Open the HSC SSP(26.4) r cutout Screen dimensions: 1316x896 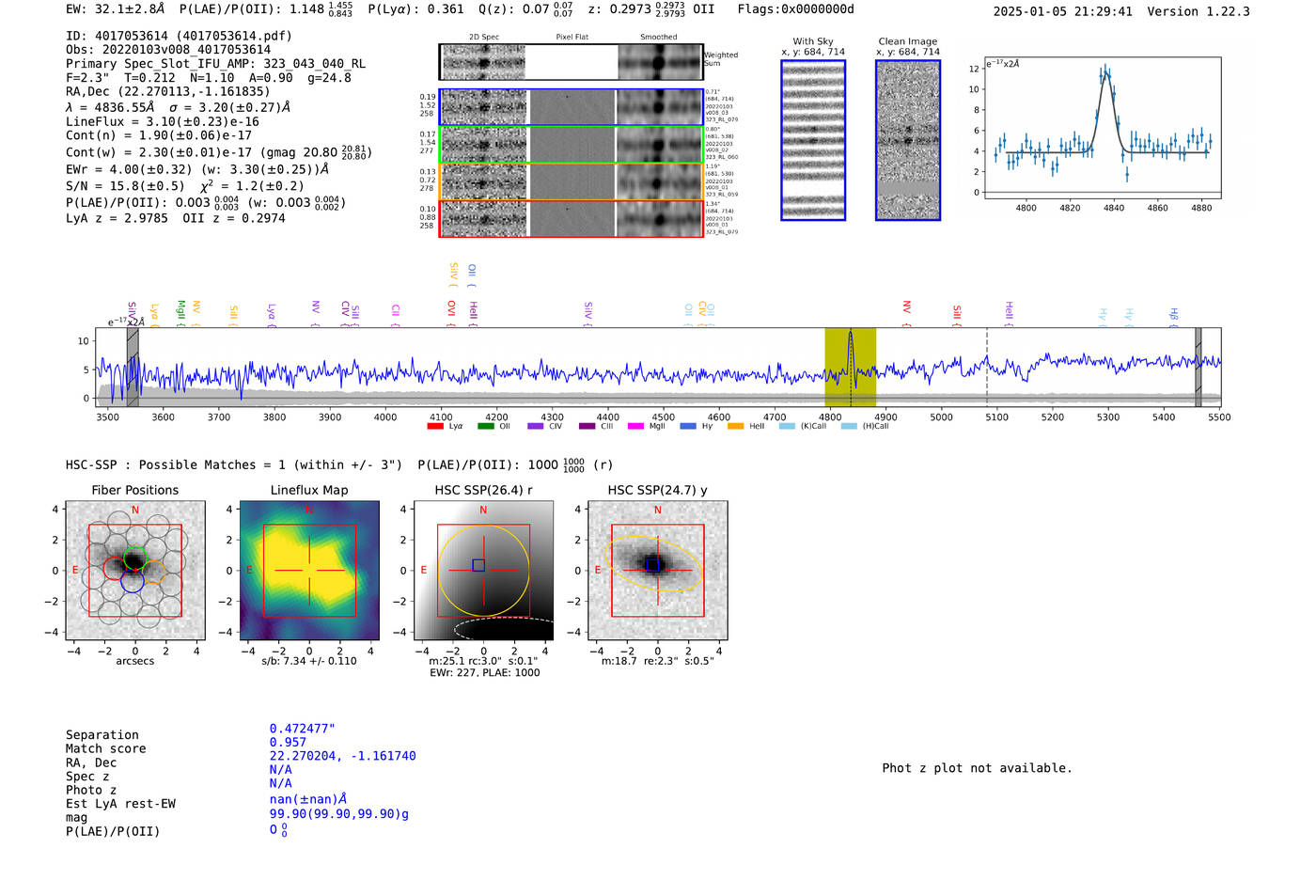pos(483,570)
